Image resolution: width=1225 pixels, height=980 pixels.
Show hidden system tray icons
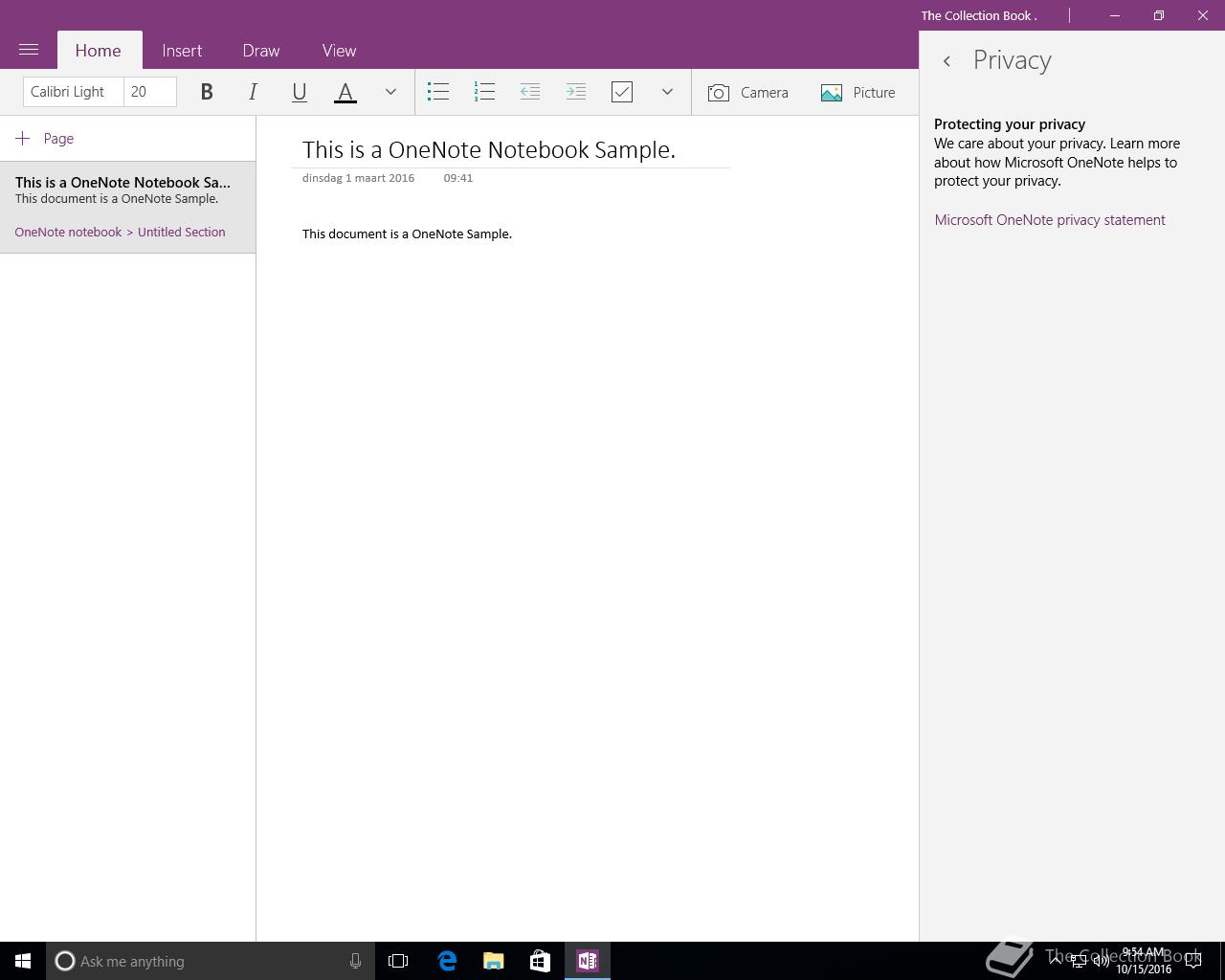[1056, 961]
